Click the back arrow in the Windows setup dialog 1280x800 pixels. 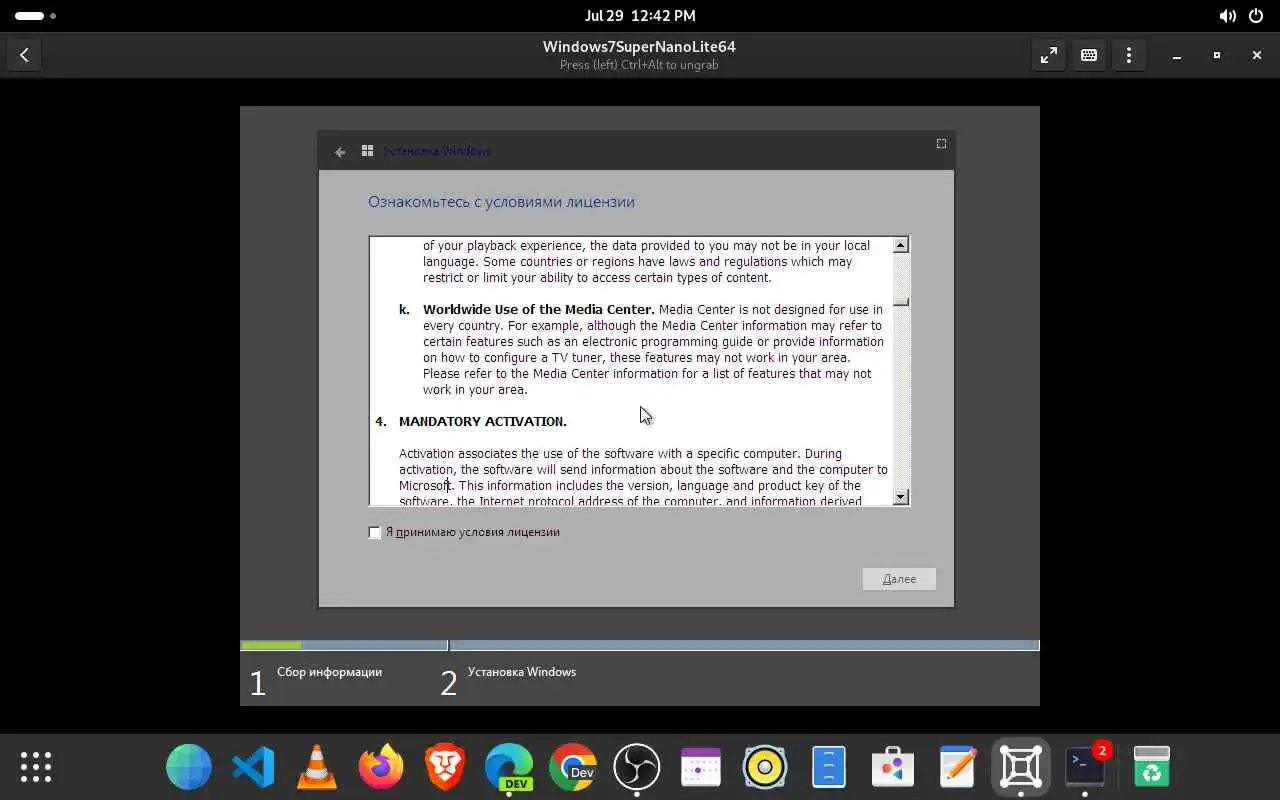click(340, 151)
